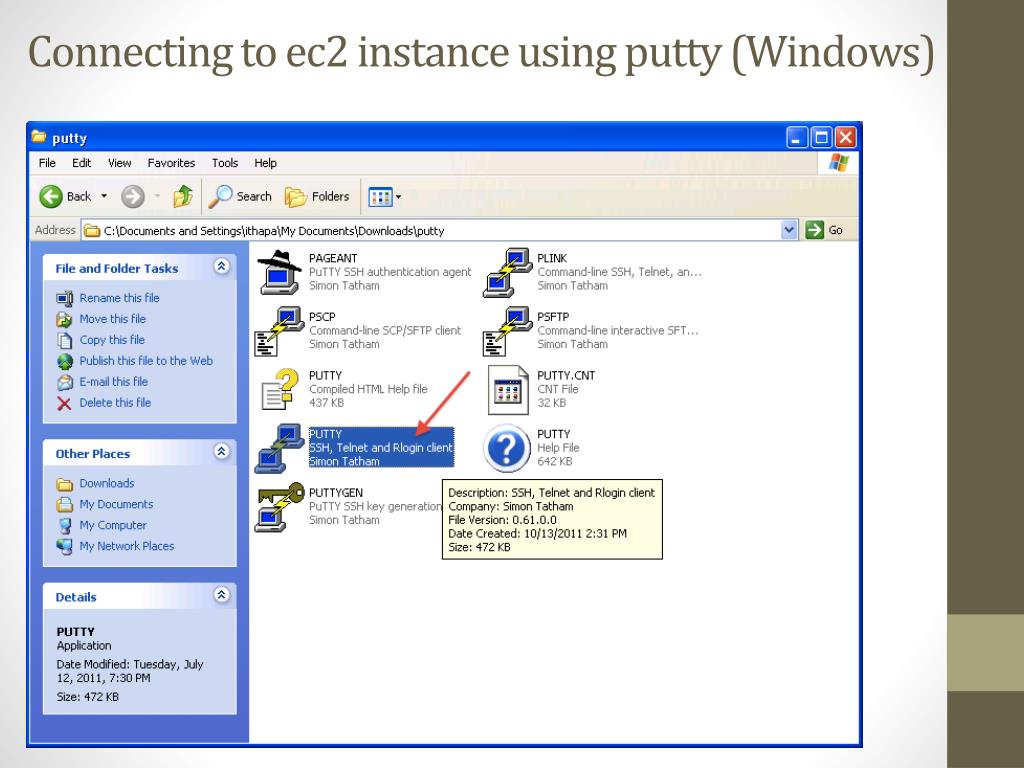This screenshot has width=1024, height=768.
Task: Go to My Documents in Other Places
Action: click(x=116, y=504)
